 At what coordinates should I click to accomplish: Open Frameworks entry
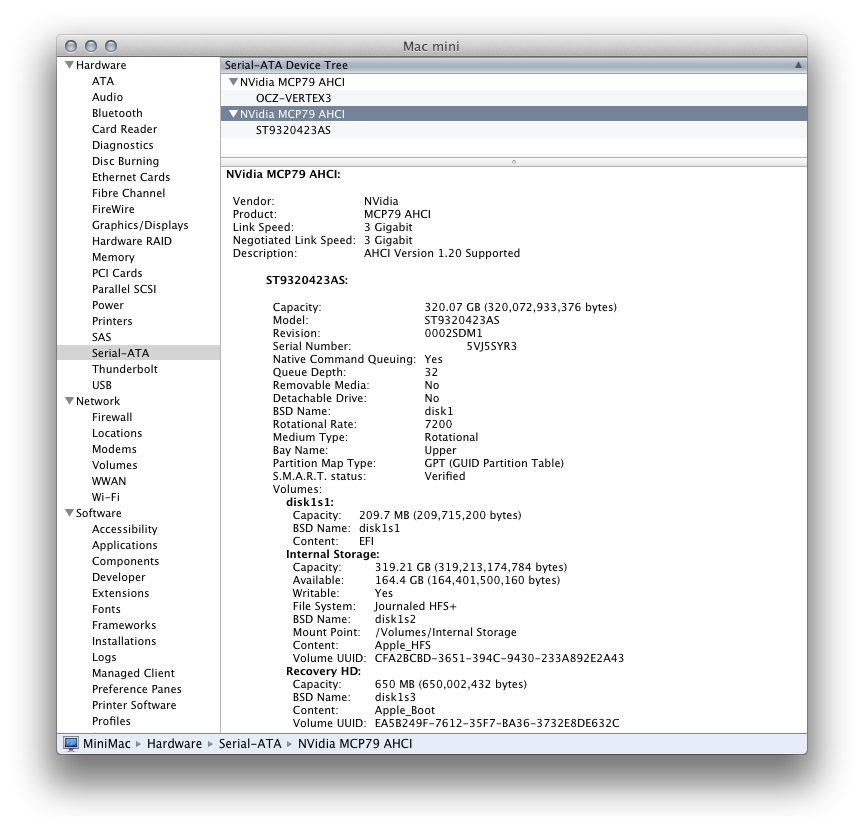pyautogui.click(x=125, y=625)
